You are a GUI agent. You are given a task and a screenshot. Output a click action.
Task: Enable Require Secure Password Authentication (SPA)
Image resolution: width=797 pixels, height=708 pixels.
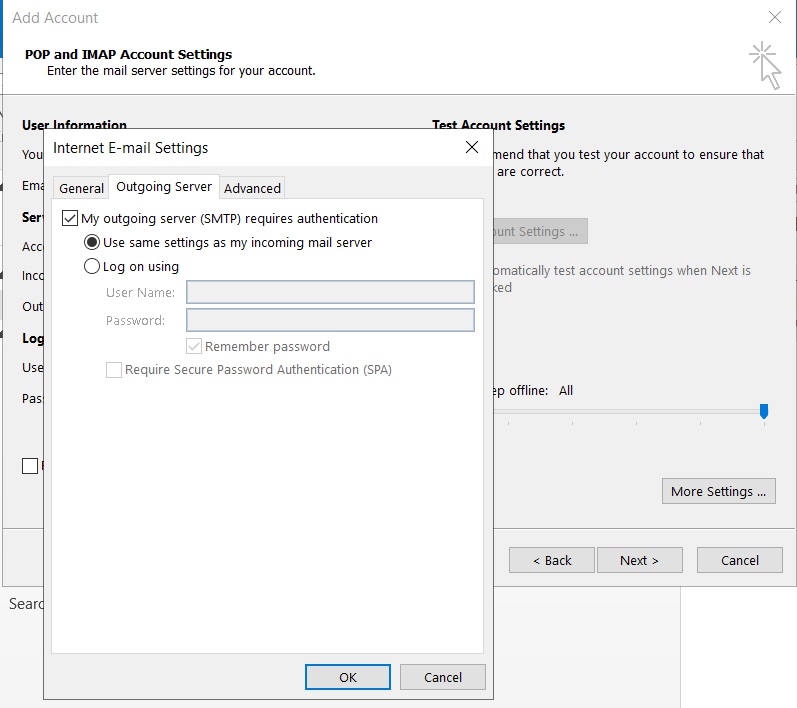(114, 370)
